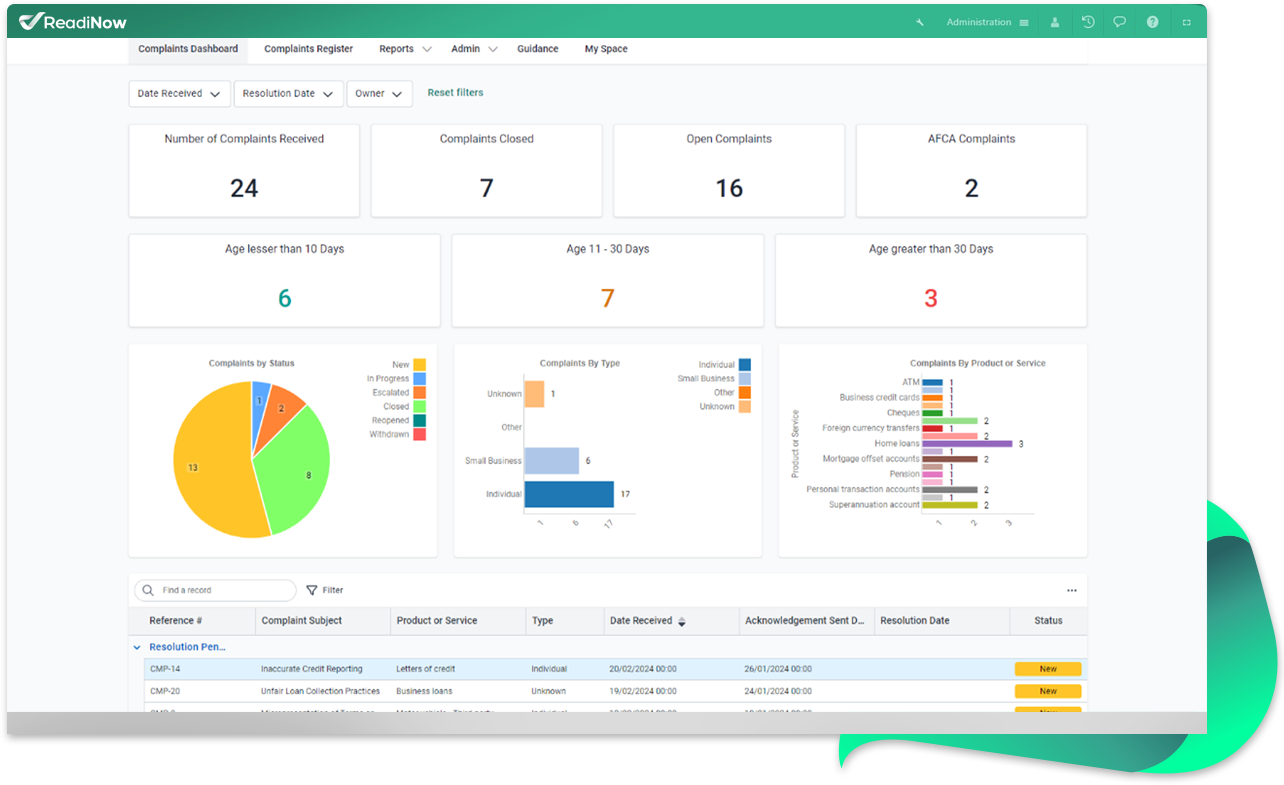The height and width of the screenshot is (785, 1284).
Task: Collapse the Resolution Pending group chevron
Action: pos(138,647)
